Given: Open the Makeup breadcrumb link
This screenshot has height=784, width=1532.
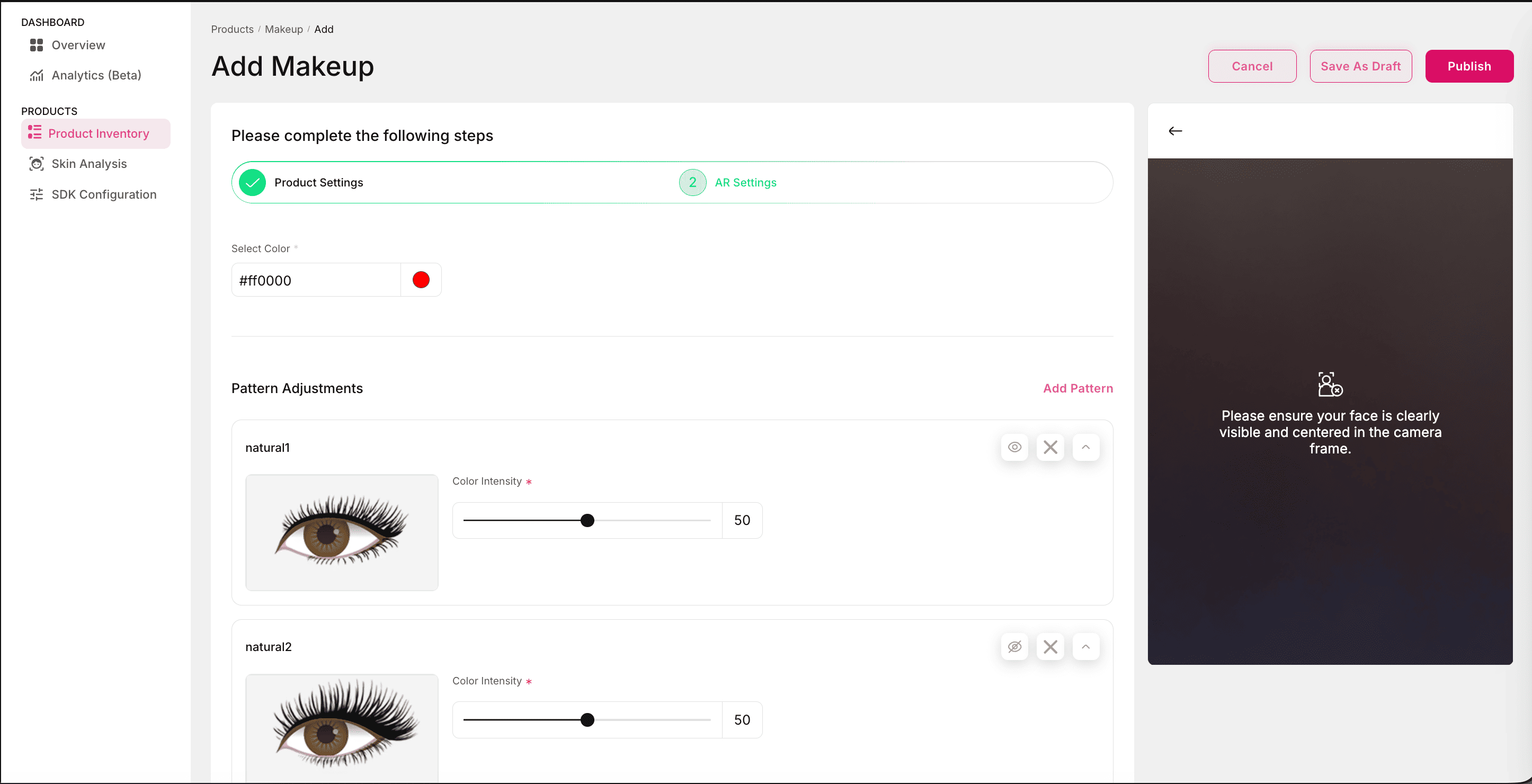Looking at the screenshot, I should tap(284, 29).
